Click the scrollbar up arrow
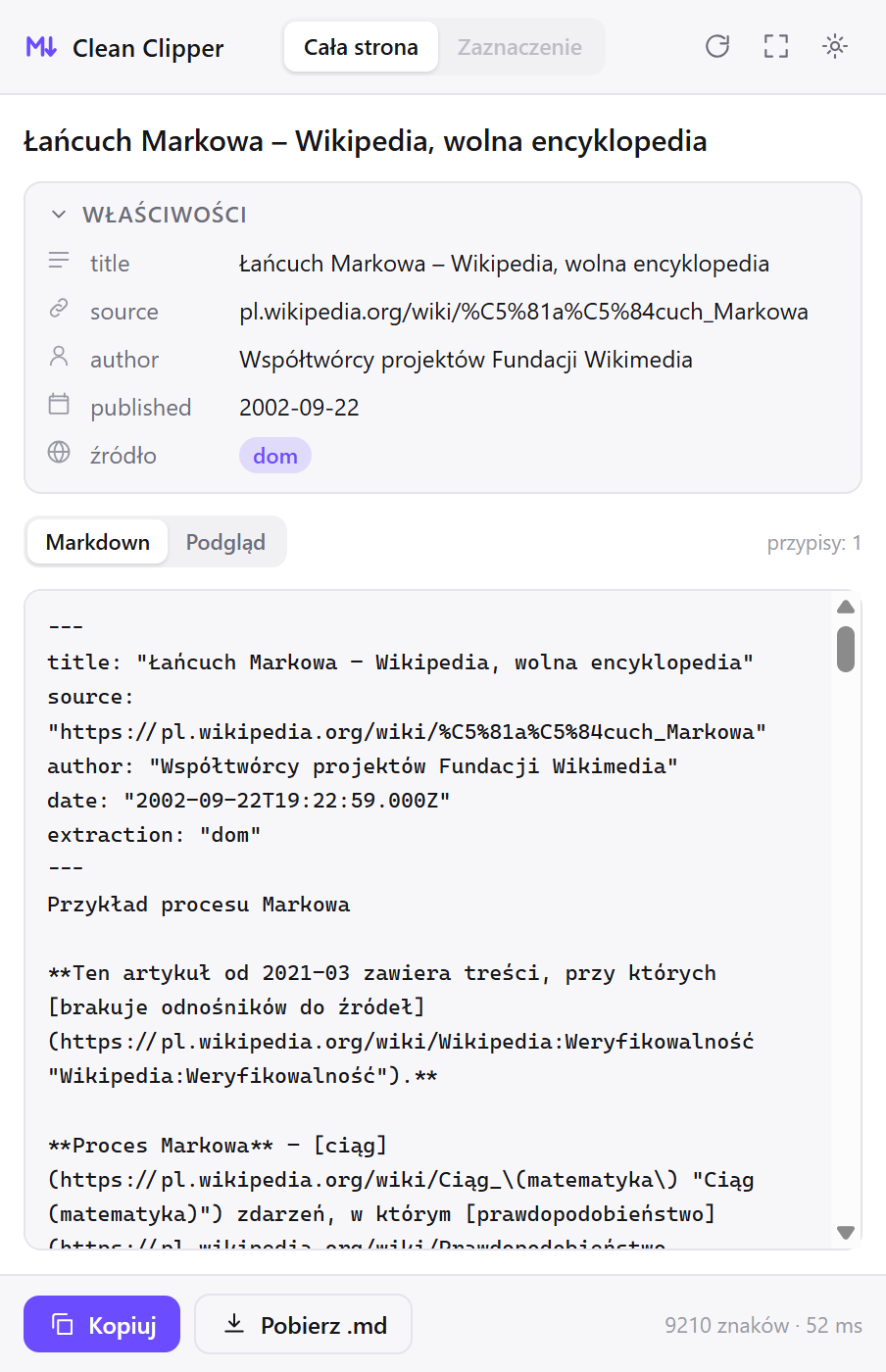Screen dimensions: 886x1372 tap(846, 608)
